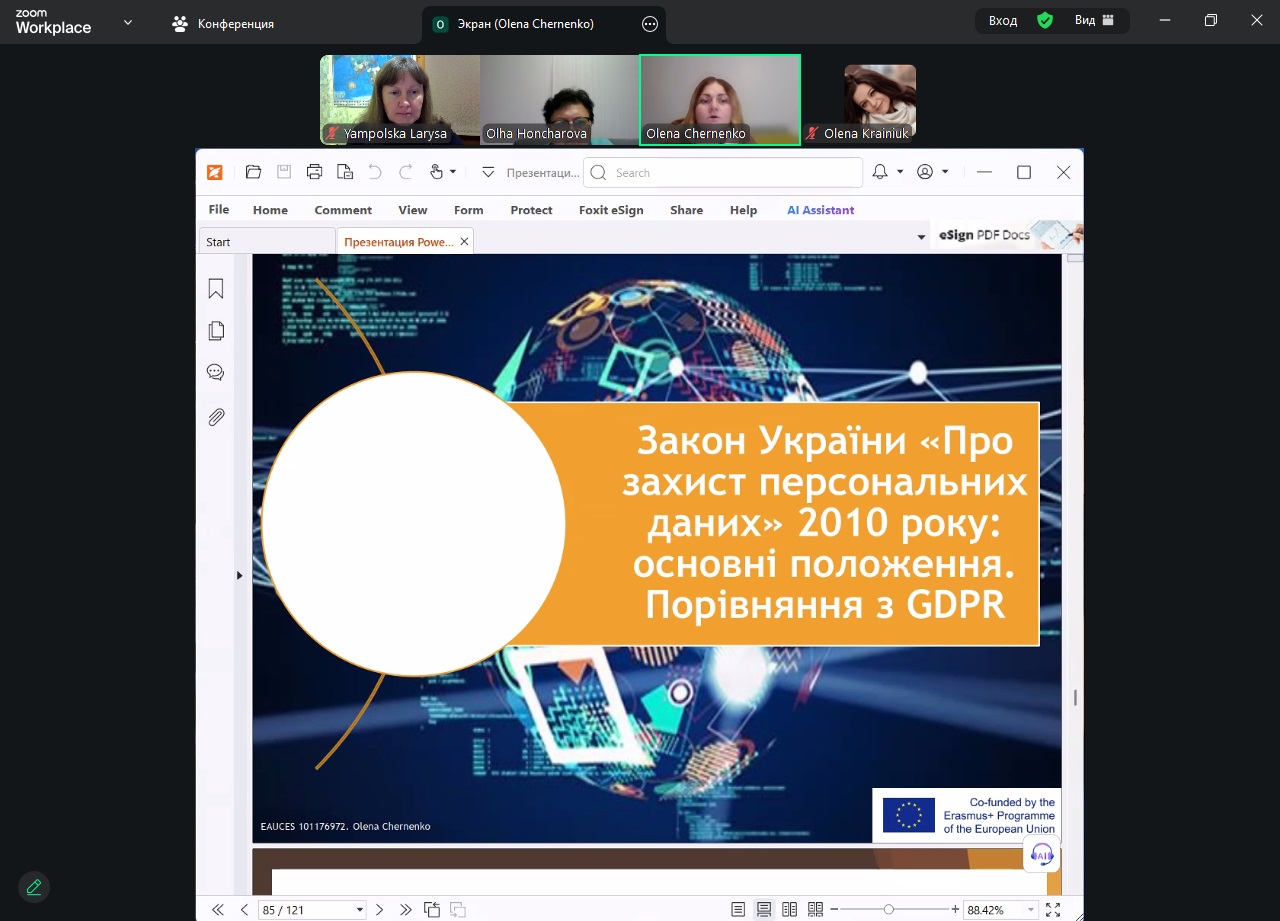This screenshot has height=921, width=1280.
Task: Open the Hand tool dropdown arrow
Action: pyautogui.click(x=453, y=172)
